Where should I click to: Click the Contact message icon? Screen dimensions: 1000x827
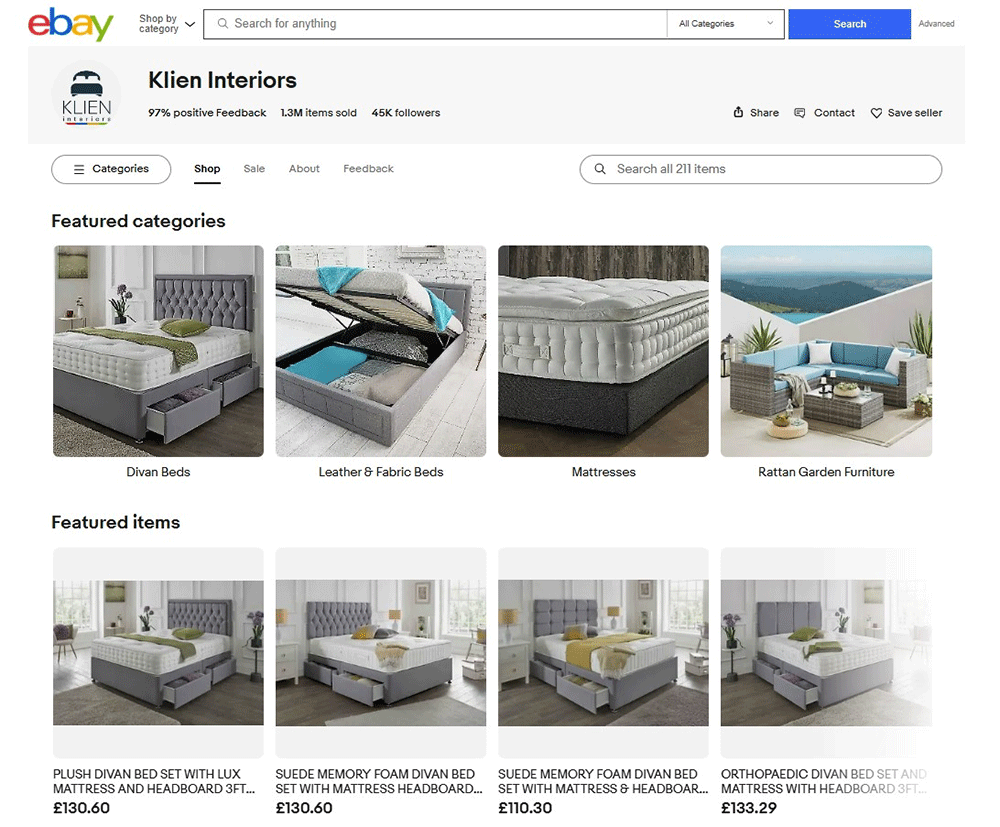[x=799, y=113]
